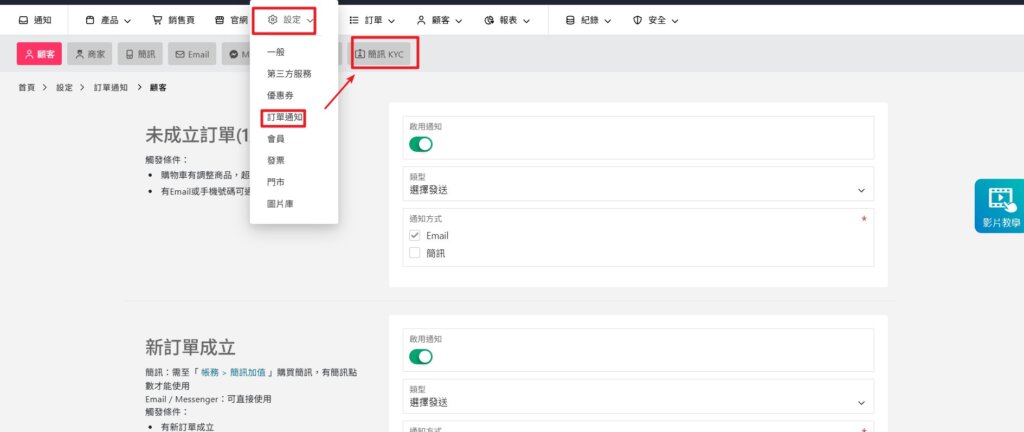1024x432 pixels.
Task: Click the 安全 shield icon
Action: click(637, 20)
